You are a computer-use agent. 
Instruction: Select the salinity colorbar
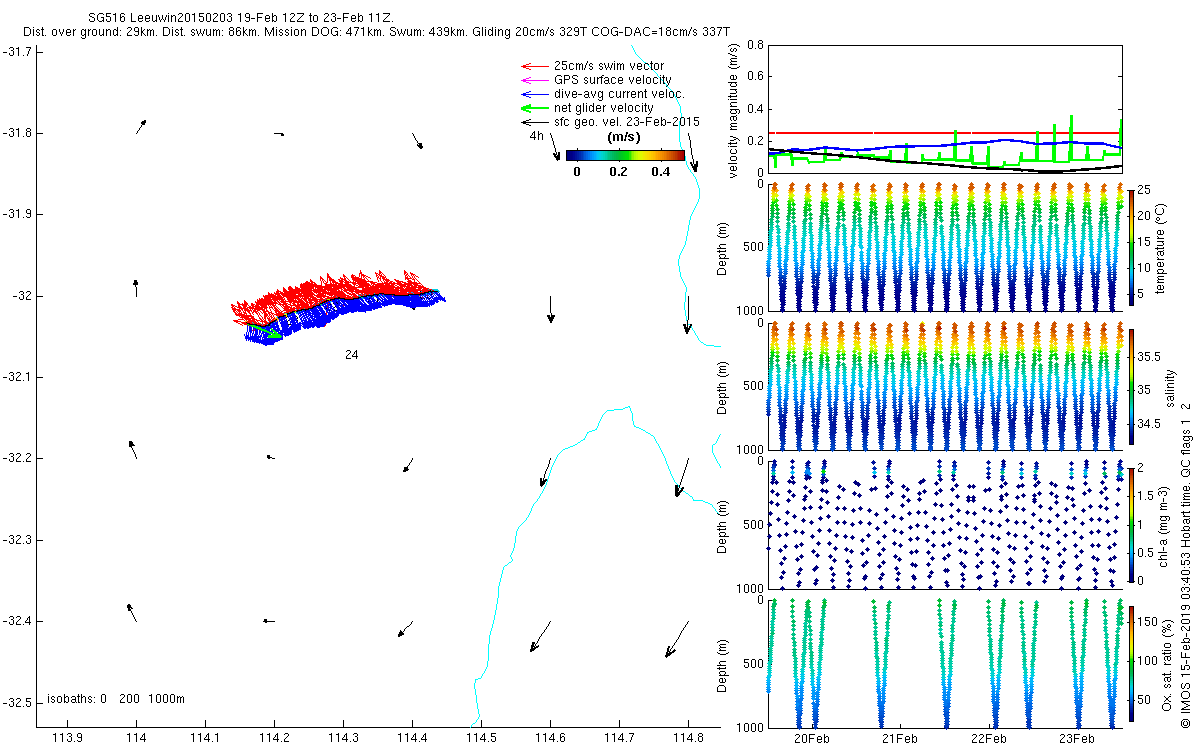pos(1131,386)
